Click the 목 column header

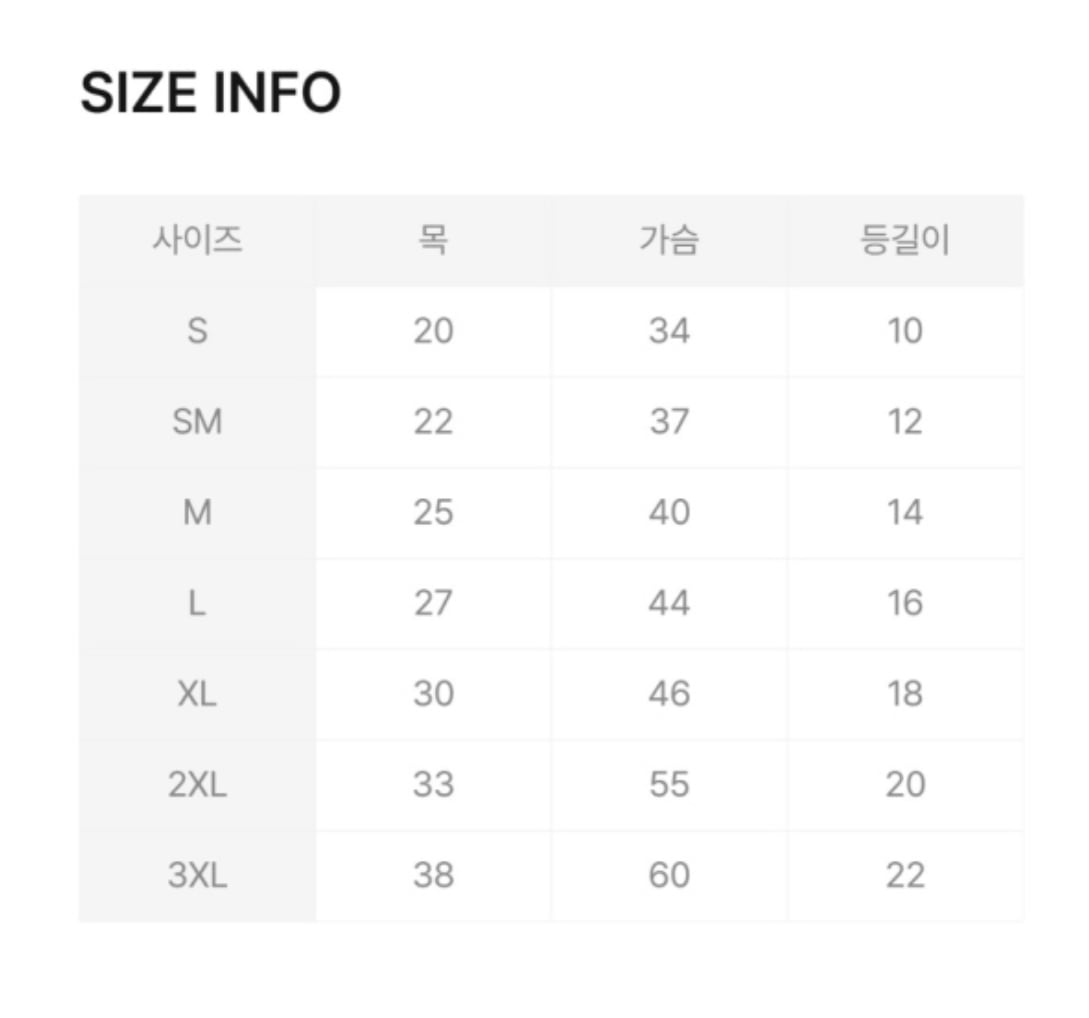(433, 241)
